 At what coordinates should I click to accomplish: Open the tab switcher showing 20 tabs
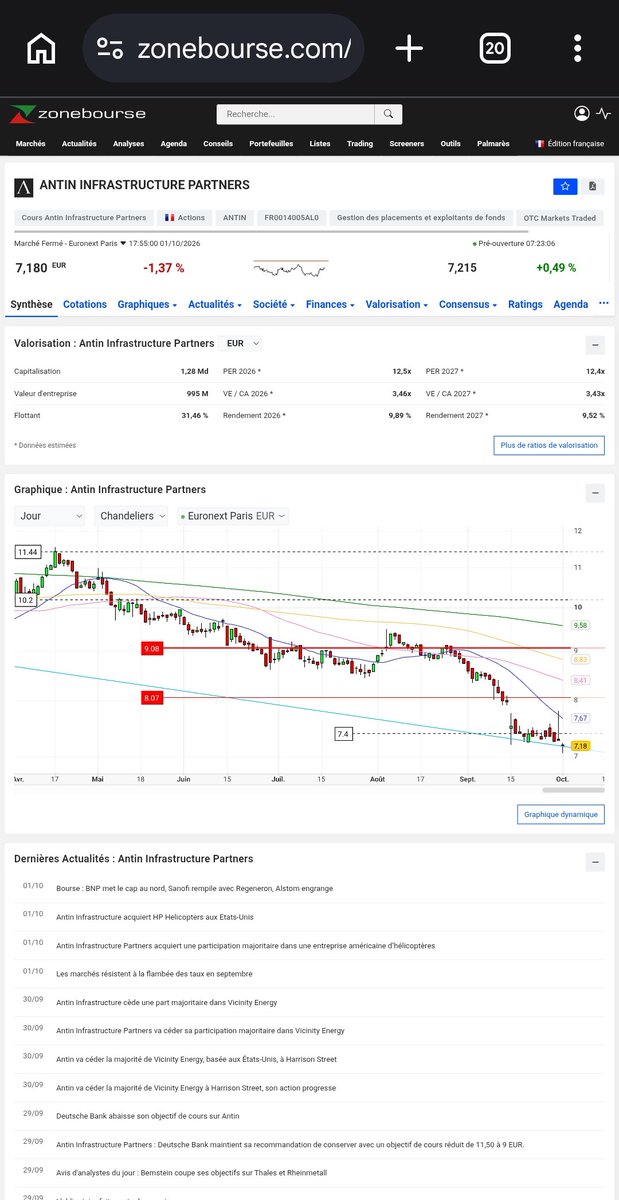coord(494,48)
